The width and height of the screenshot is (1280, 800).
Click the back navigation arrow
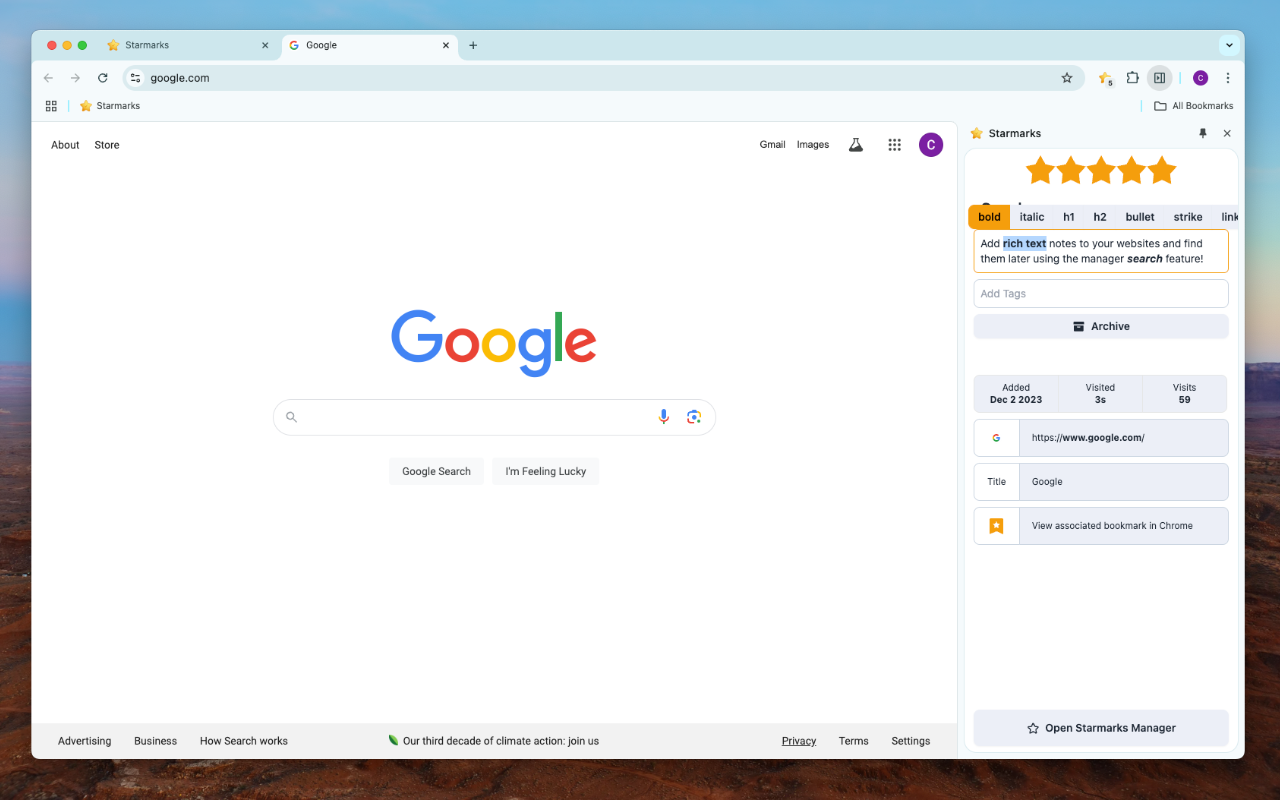48,78
